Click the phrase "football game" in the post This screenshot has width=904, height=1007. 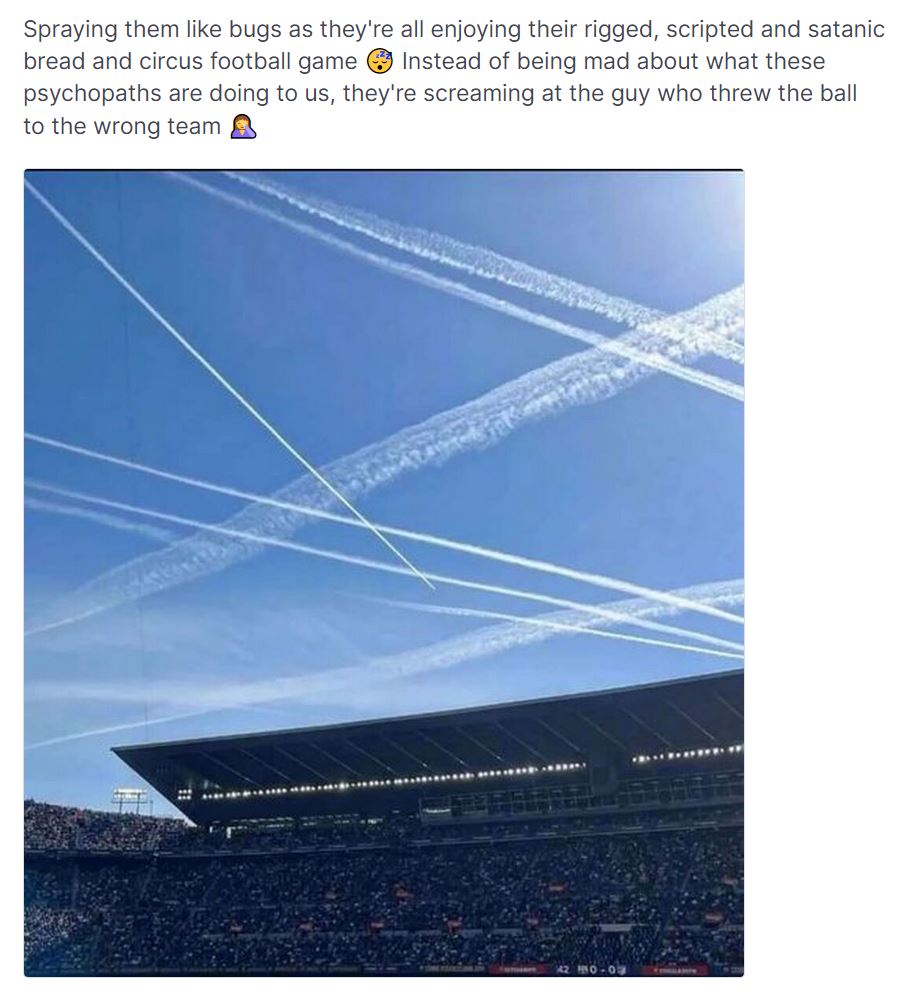pyautogui.click(x=283, y=62)
